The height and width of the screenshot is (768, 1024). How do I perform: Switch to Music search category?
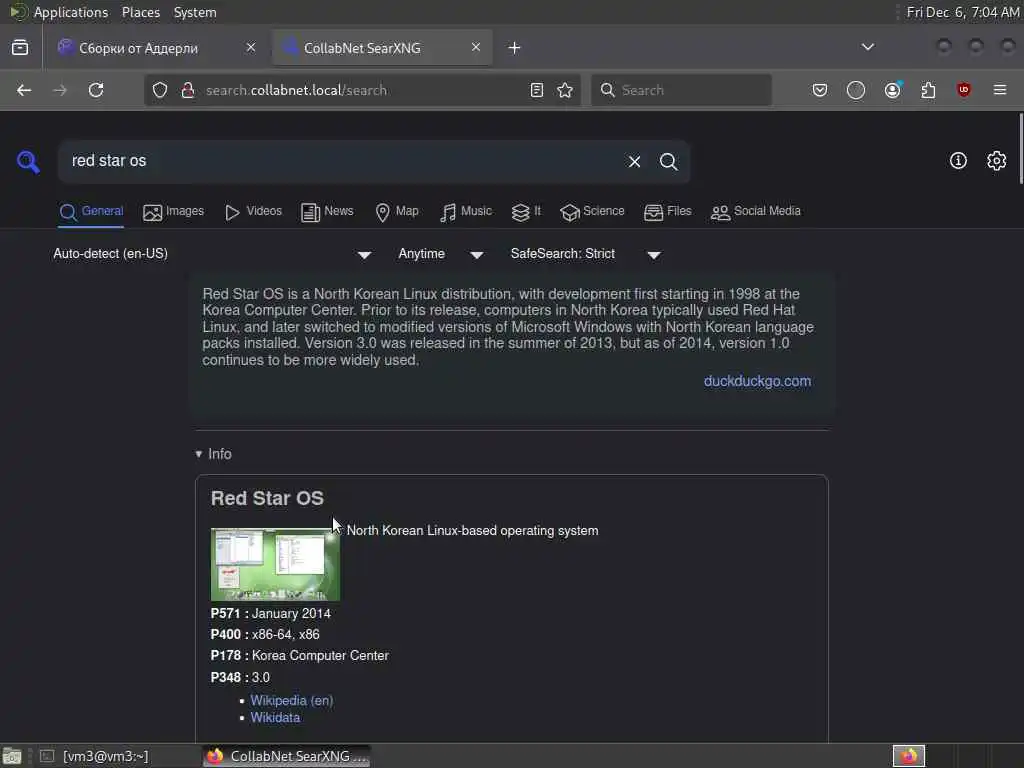pos(466,212)
